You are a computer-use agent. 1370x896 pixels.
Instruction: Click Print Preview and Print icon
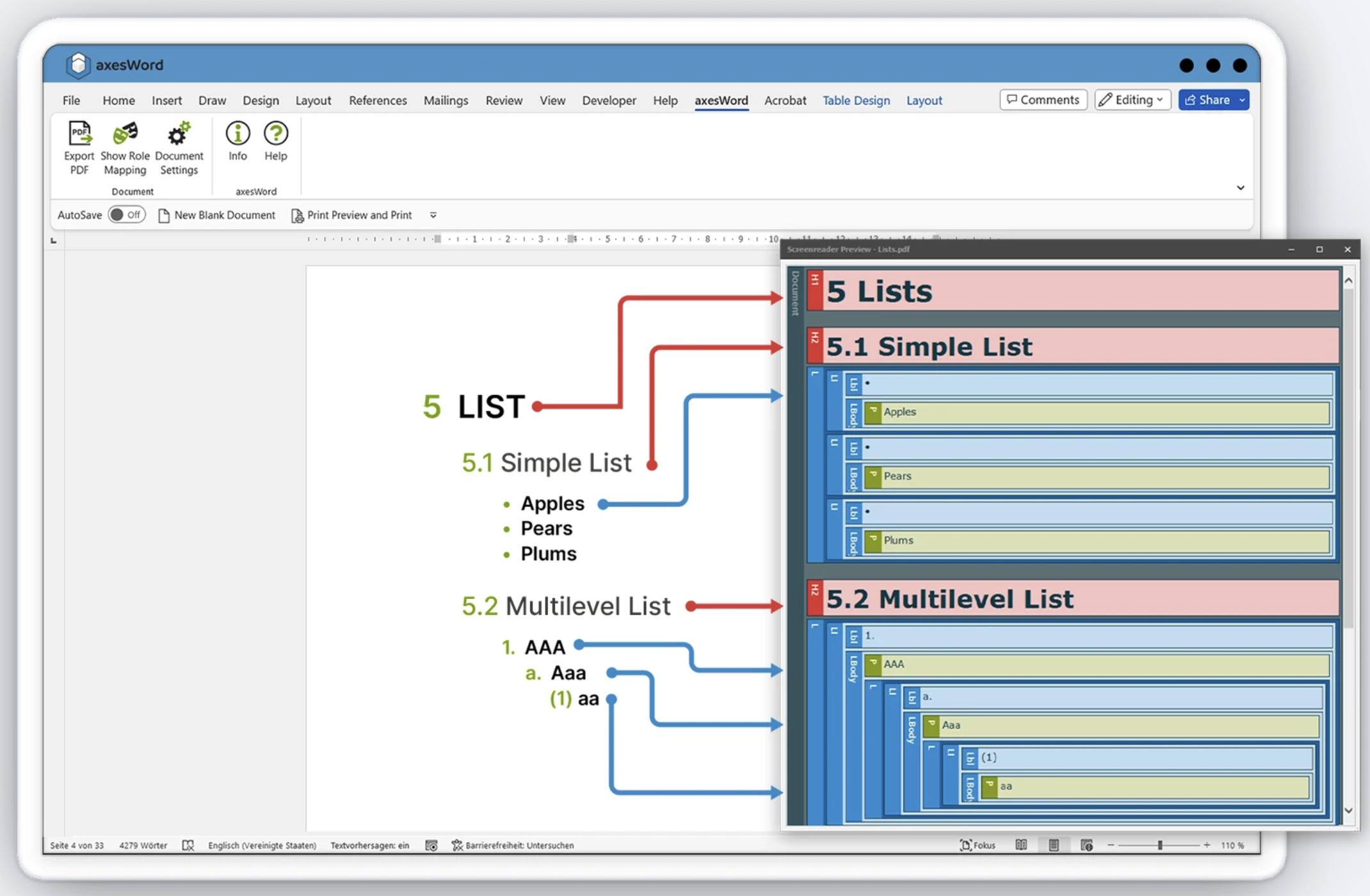[297, 216]
